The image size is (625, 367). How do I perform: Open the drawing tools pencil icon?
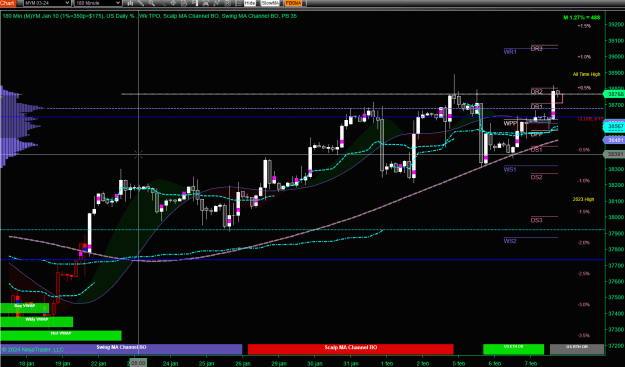coord(141,3)
